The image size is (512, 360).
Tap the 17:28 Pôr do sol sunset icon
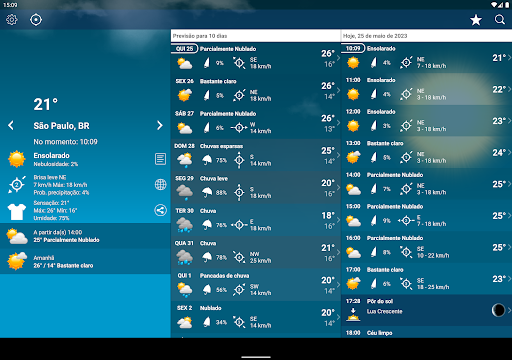(x=353, y=315)
